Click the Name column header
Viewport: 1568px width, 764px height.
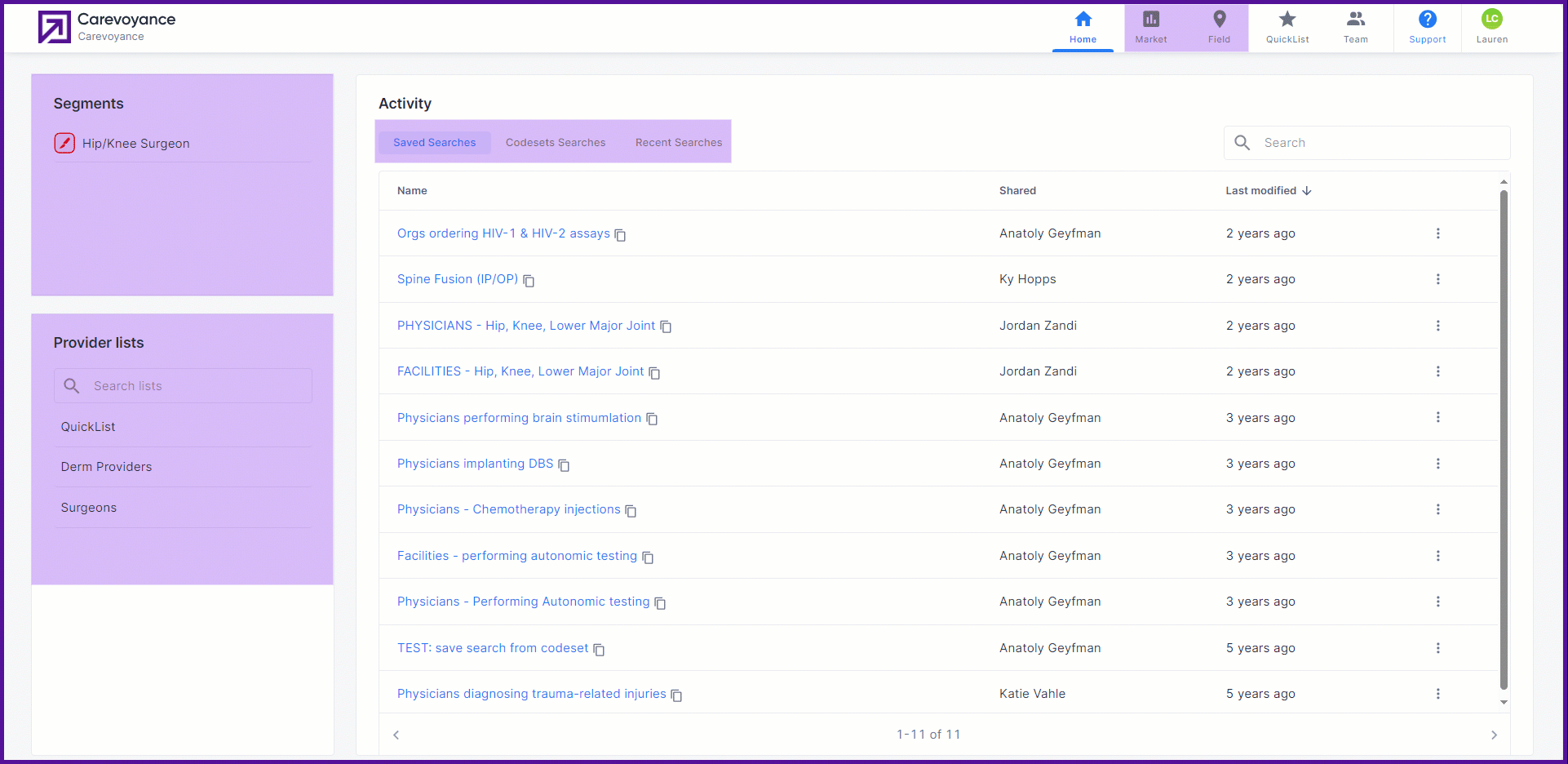pyautogui.click(x=412, y=191)
